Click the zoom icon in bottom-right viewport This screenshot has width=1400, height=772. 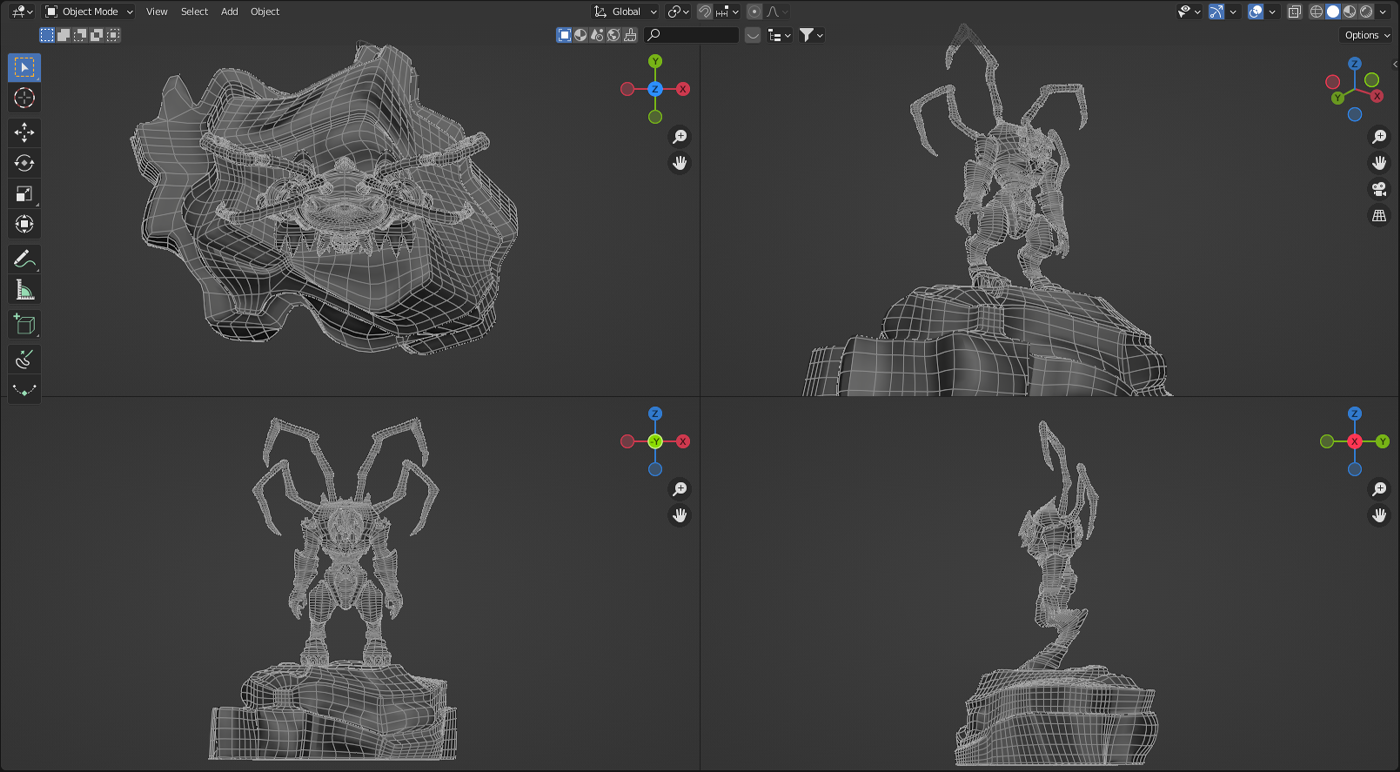(x=1379, y=489)
